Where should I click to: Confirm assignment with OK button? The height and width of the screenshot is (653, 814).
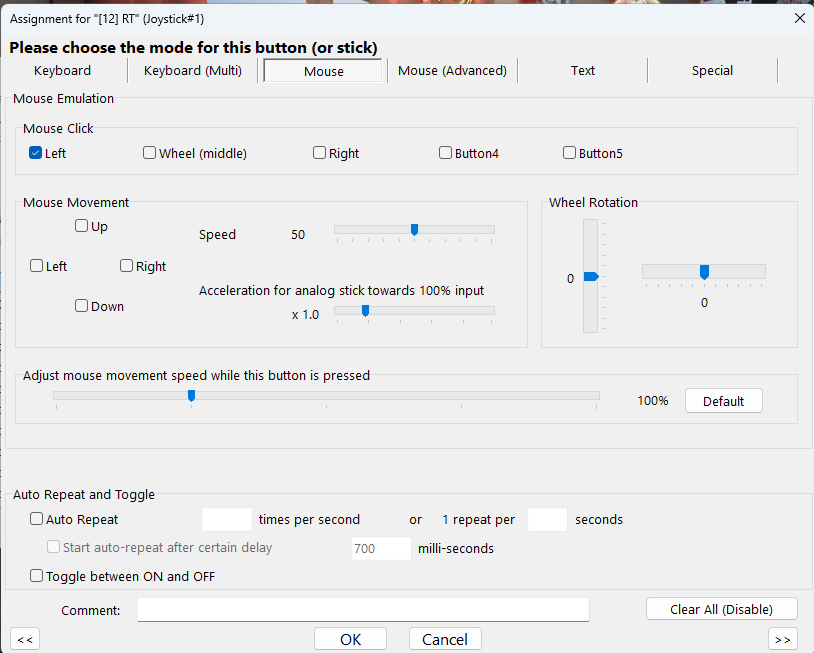[x=350, y=639]
